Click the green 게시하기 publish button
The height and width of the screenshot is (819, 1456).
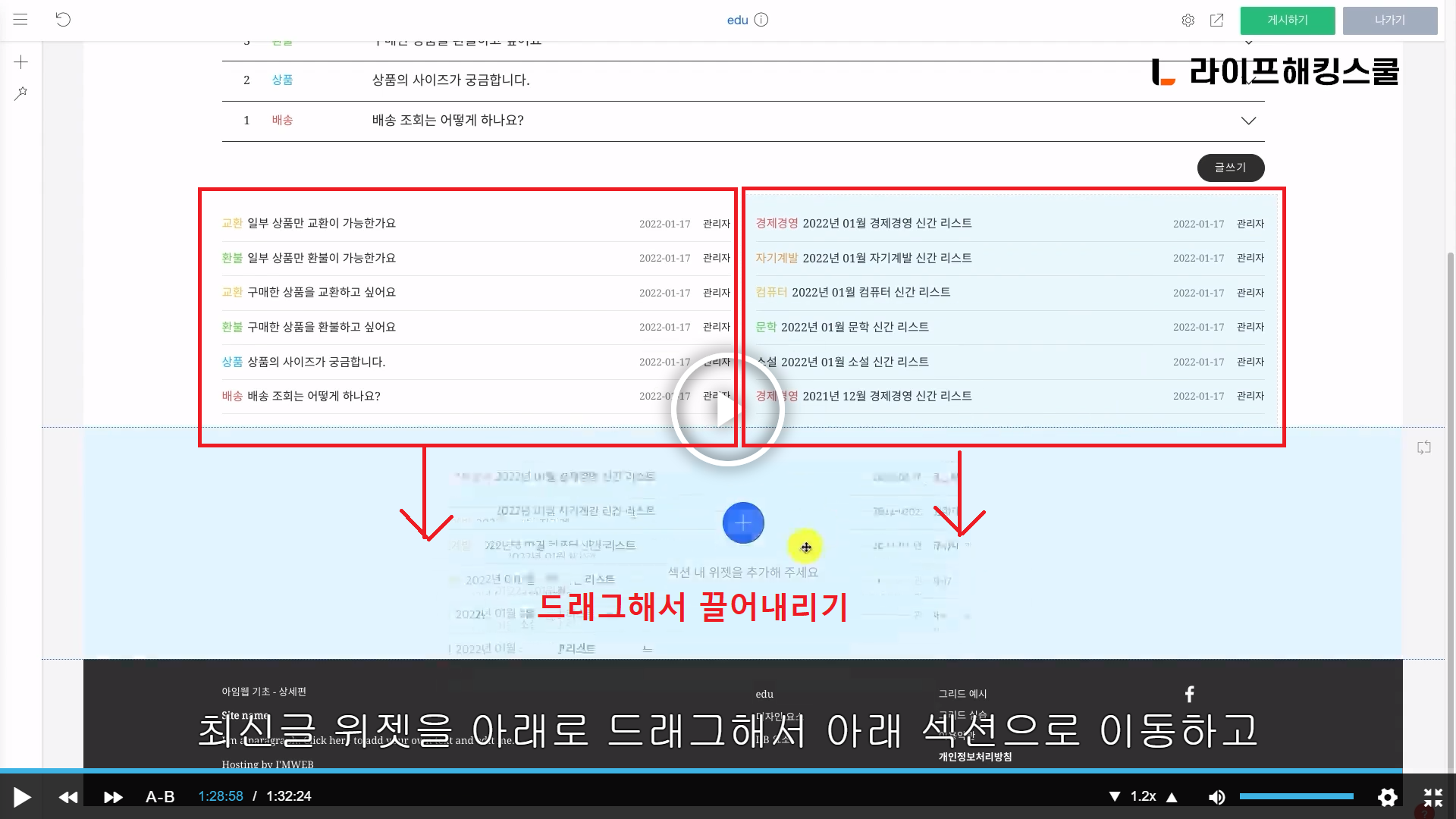(1287, 20)
